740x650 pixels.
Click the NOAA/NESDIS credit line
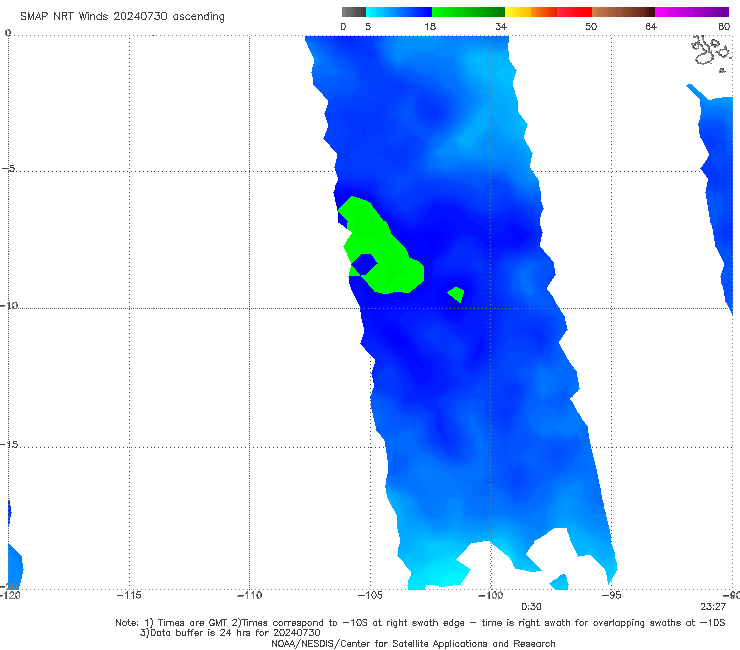(x=413, y=643)
